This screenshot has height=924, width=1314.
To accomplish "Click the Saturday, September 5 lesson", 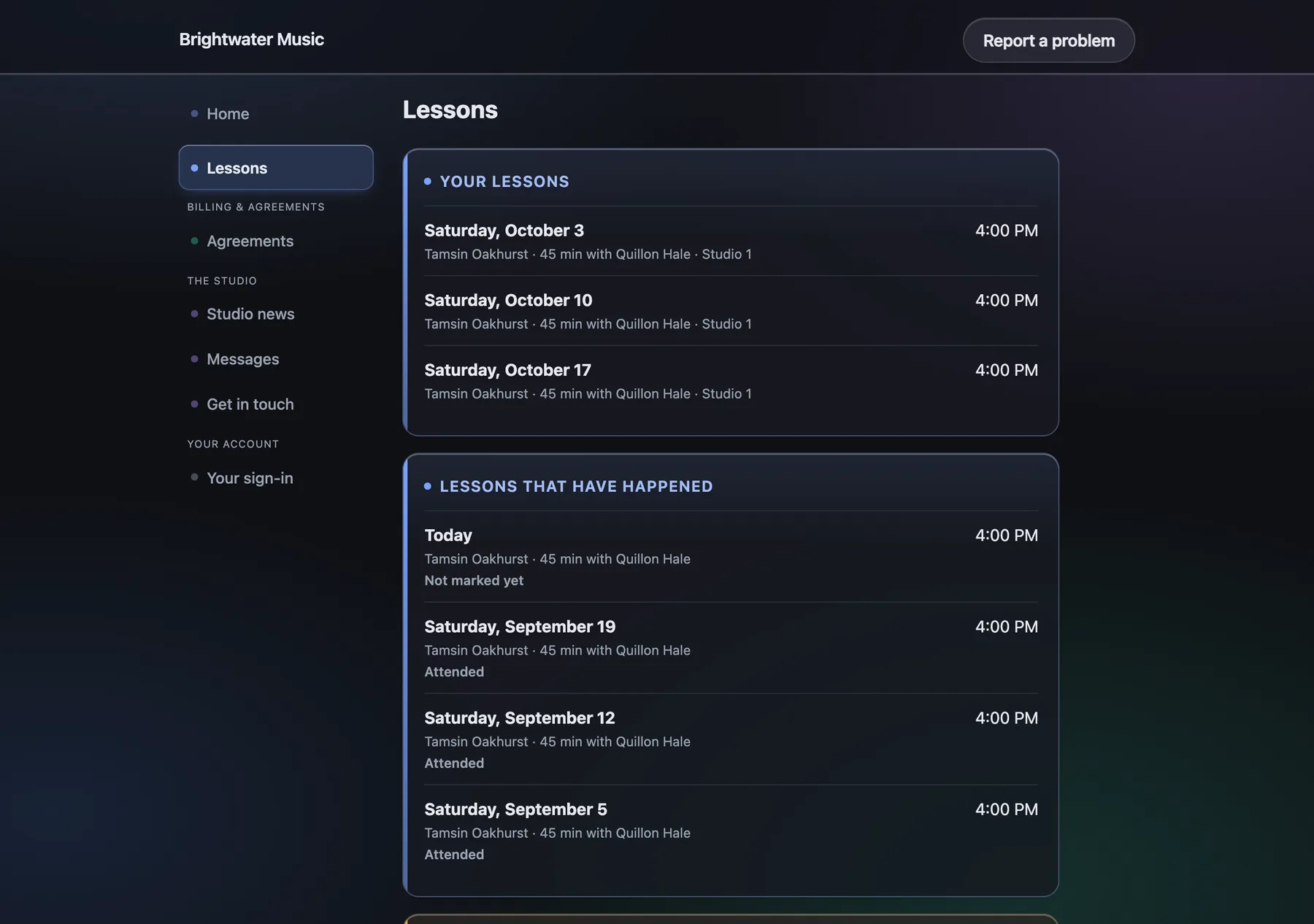I will click(x=731, y=831).
